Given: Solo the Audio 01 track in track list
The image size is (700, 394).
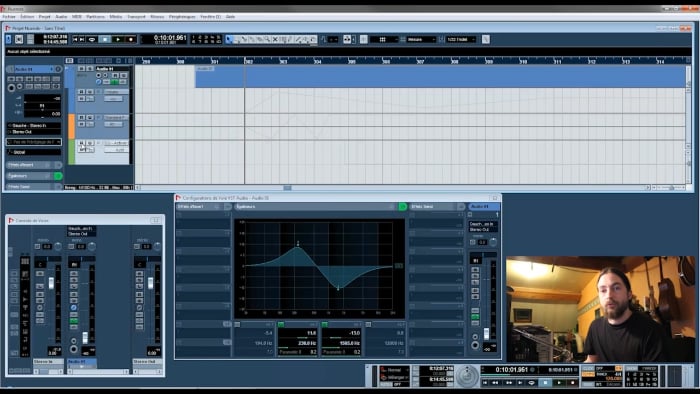Looking at the screenshot, I should pos(89,69).
